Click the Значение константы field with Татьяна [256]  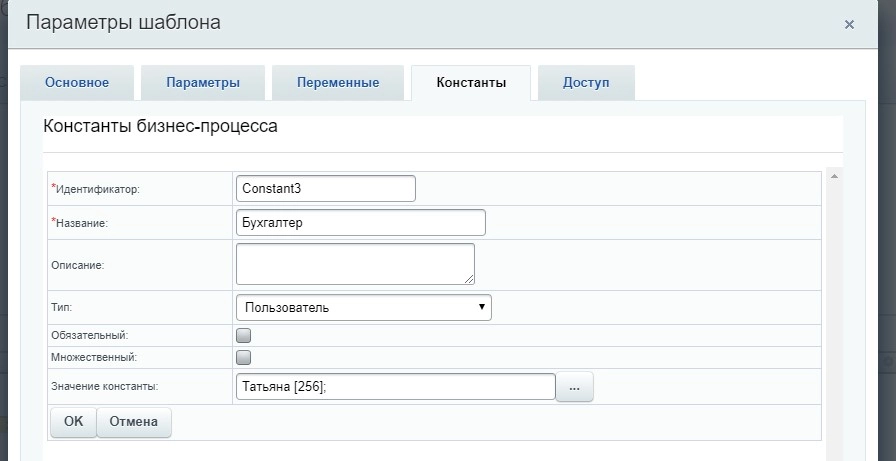click(395, 387)
